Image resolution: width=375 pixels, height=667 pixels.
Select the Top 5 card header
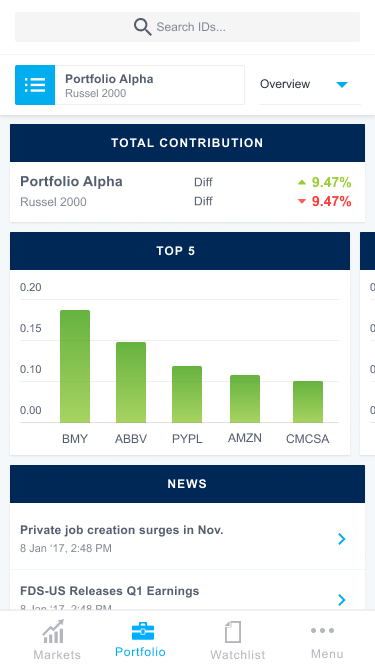[x=180, y=251]
